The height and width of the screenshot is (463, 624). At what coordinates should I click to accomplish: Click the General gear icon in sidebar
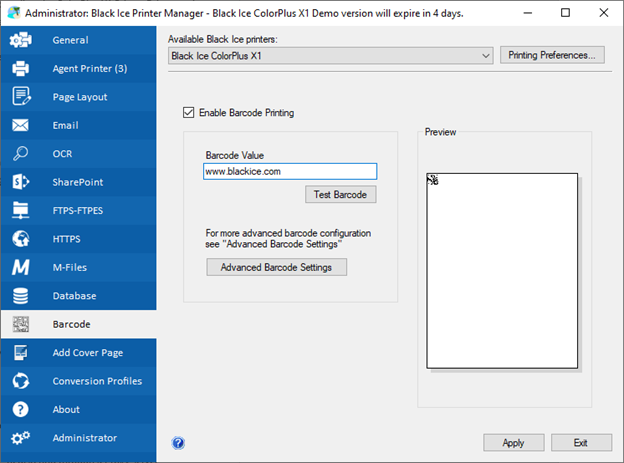[x=20, y=40]
